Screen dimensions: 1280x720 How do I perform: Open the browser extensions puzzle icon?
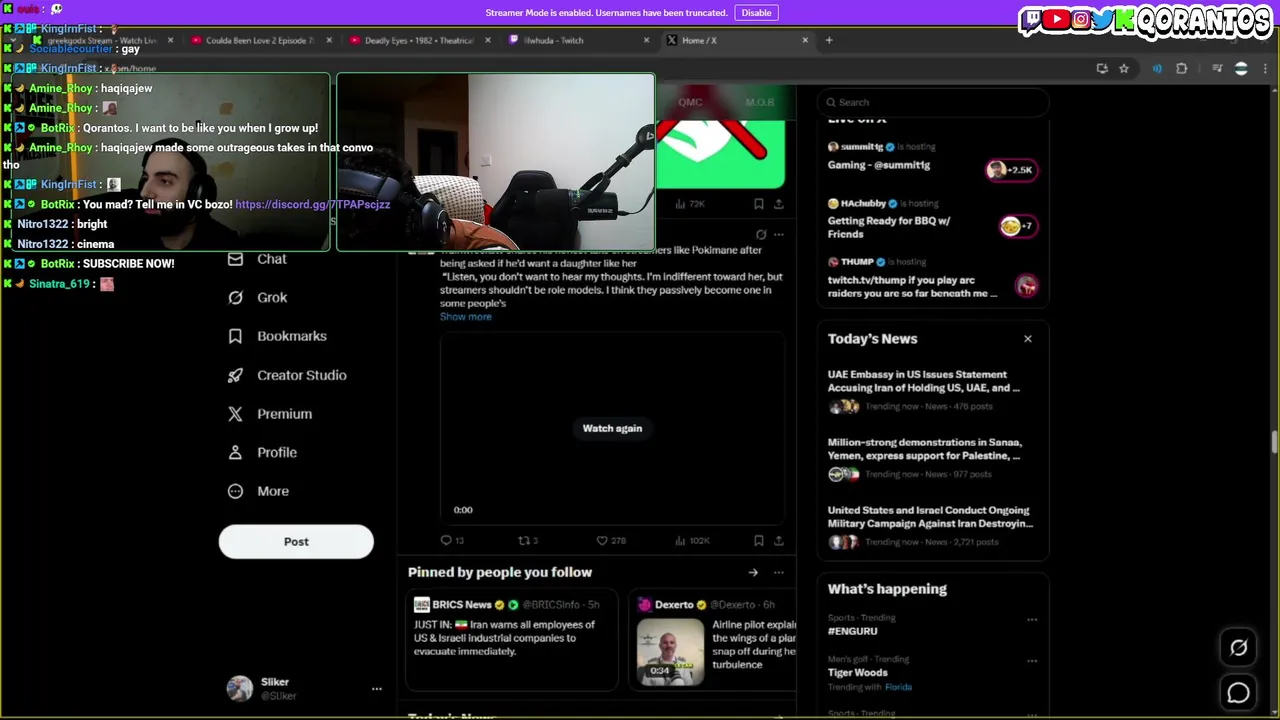coord(1182,69)
